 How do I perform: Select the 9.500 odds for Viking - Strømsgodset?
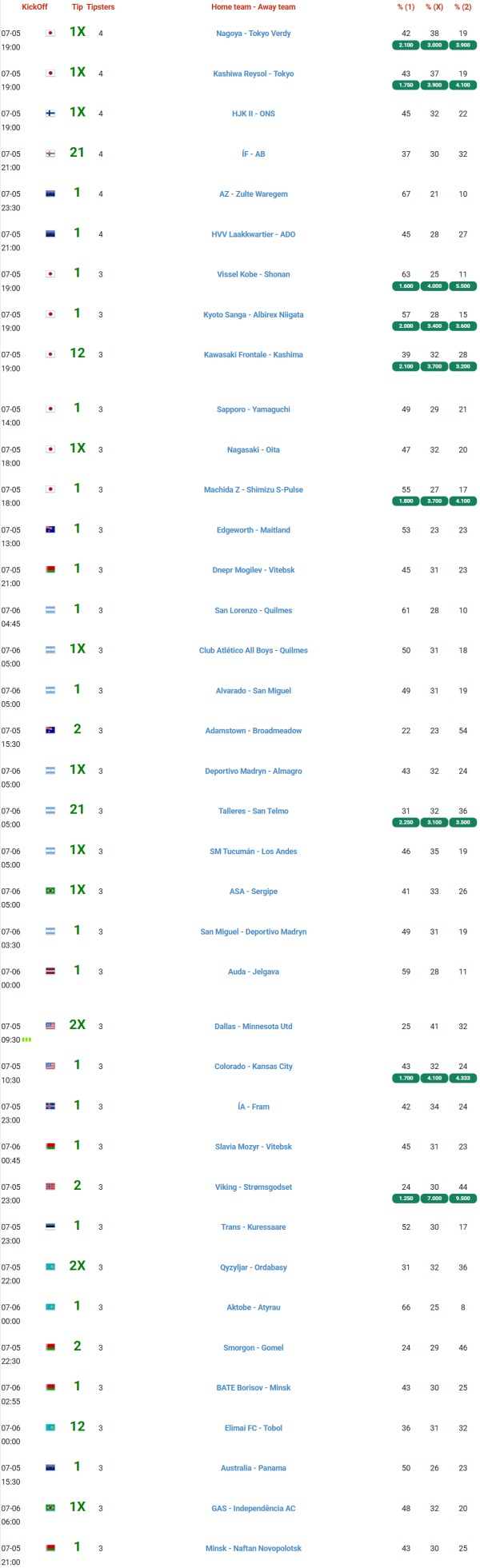pos(463,1199)
